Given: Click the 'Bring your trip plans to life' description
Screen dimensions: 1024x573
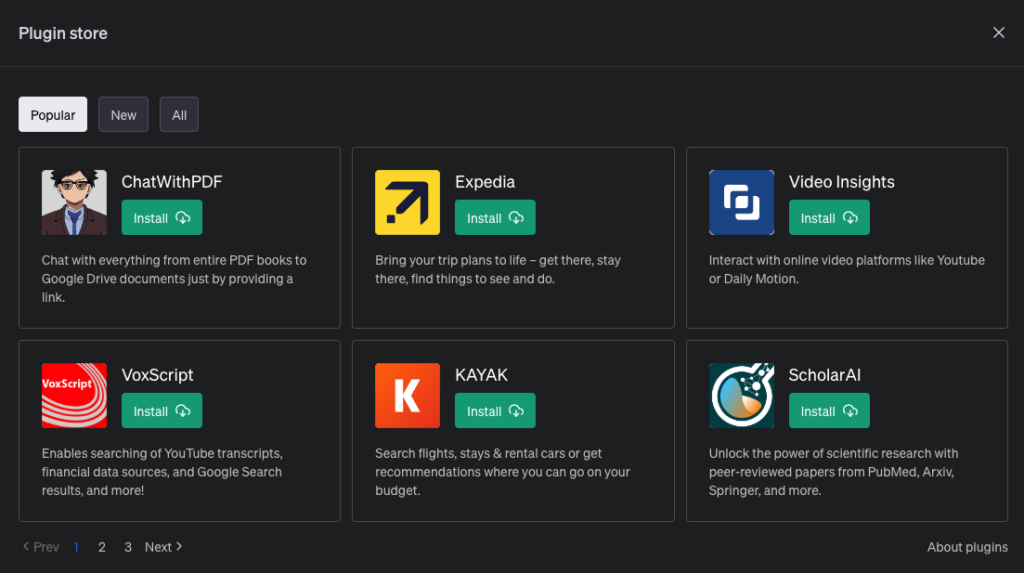Looking at the screenshot, I should (498, 269).
